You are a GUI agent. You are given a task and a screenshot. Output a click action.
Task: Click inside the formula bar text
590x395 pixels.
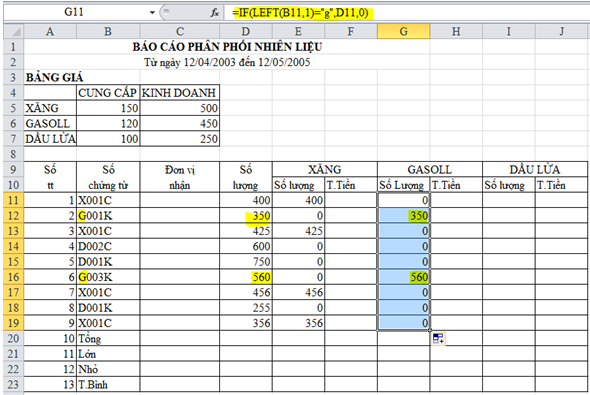tap(300, 13)
